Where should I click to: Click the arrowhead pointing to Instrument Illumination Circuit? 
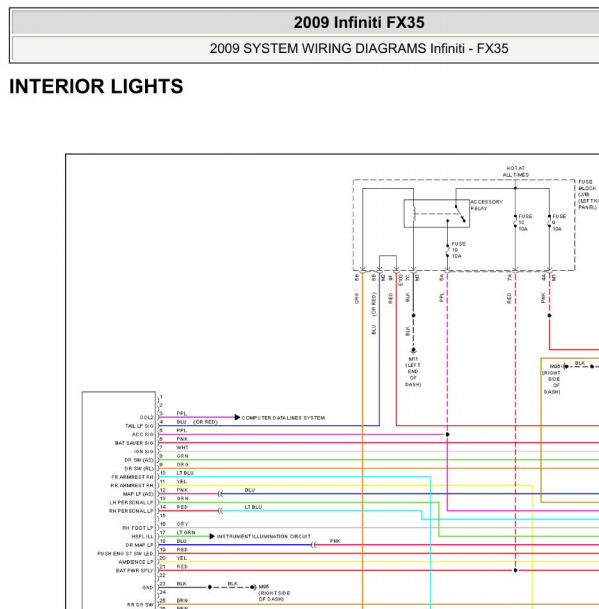pyautogui.click(x=212, y=536)
